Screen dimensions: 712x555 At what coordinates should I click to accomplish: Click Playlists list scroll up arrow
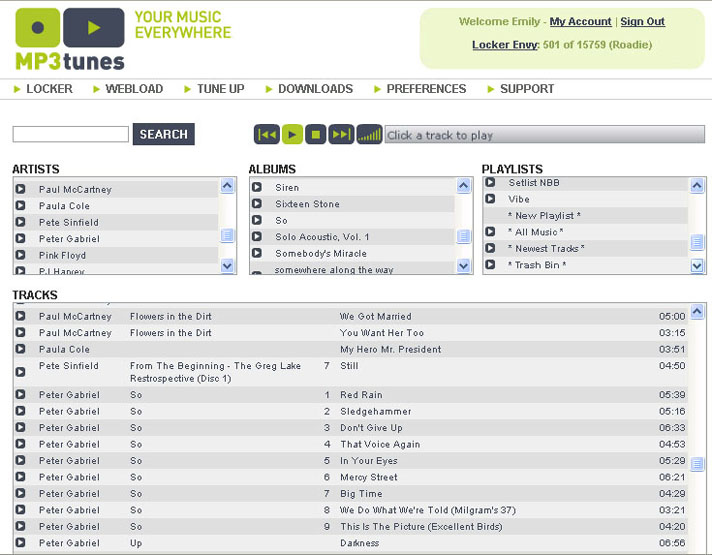tap(697, 185)
